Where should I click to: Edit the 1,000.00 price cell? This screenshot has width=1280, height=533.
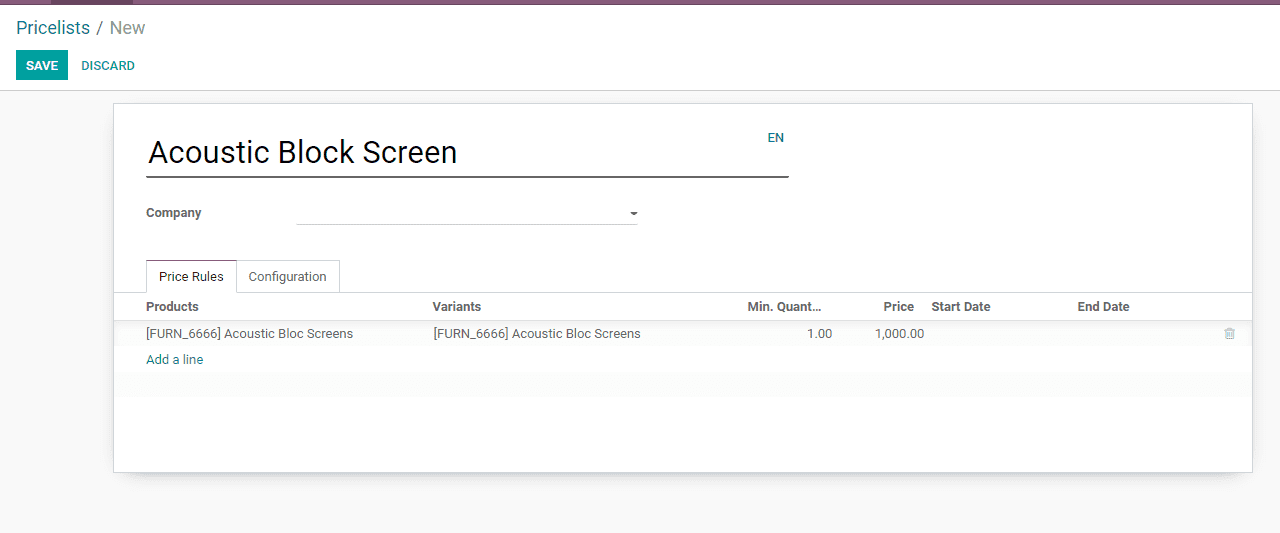point(899,334)
